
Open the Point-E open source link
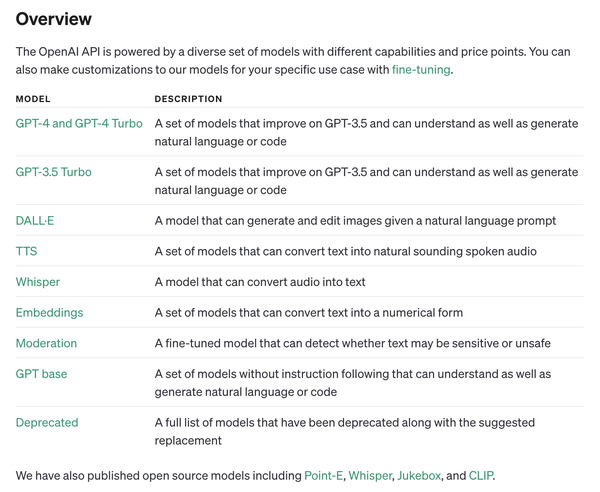(325, 475)
